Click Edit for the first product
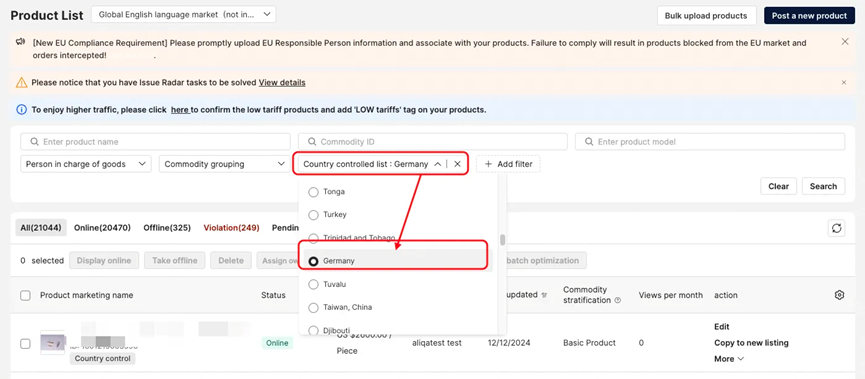The image size is (865, 379). click(x=722, y=327)
